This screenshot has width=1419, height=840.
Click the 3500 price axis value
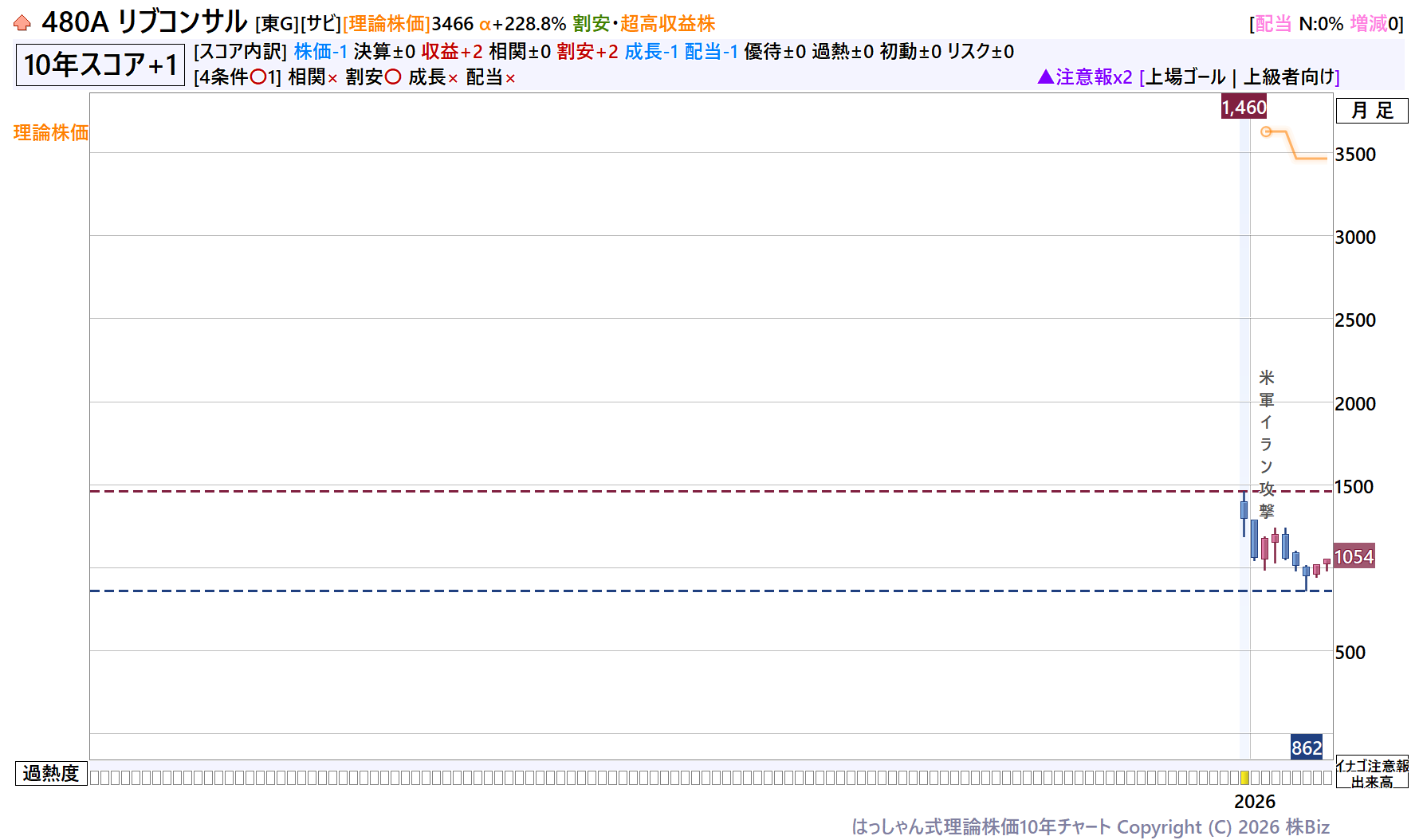click(x=1355, y=155)
